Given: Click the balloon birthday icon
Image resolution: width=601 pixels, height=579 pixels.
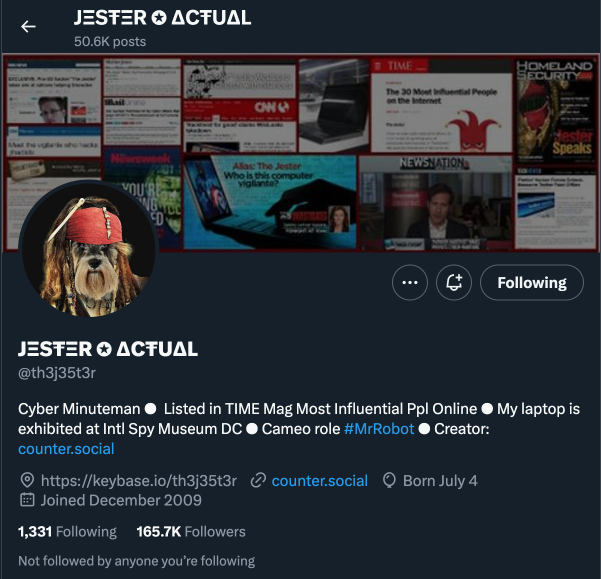Looking at the screenshot, I should (389, 481).
